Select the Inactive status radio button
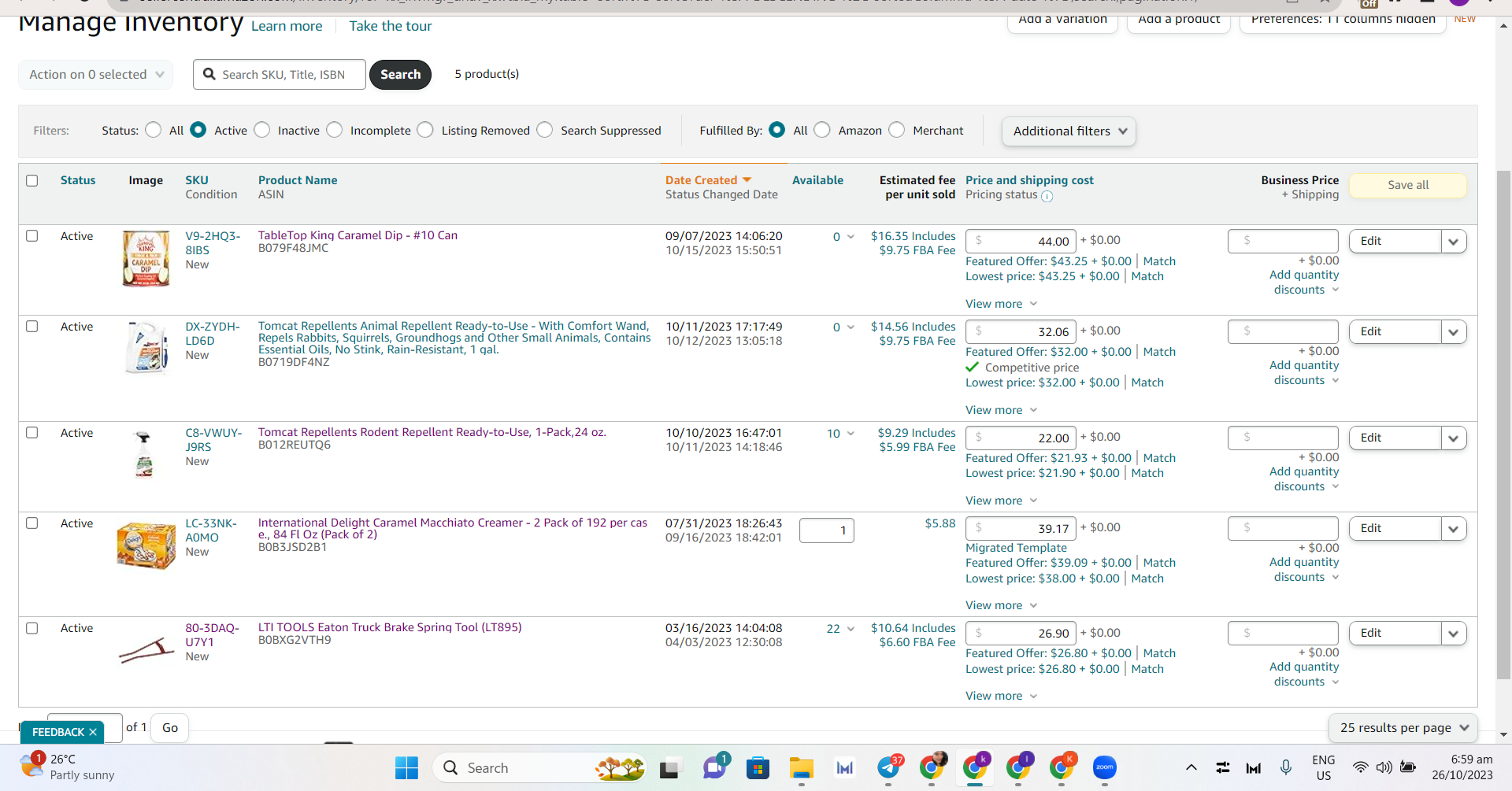Image resolution: width=1512 pixels, height=791 pixels. pos(262,130)
